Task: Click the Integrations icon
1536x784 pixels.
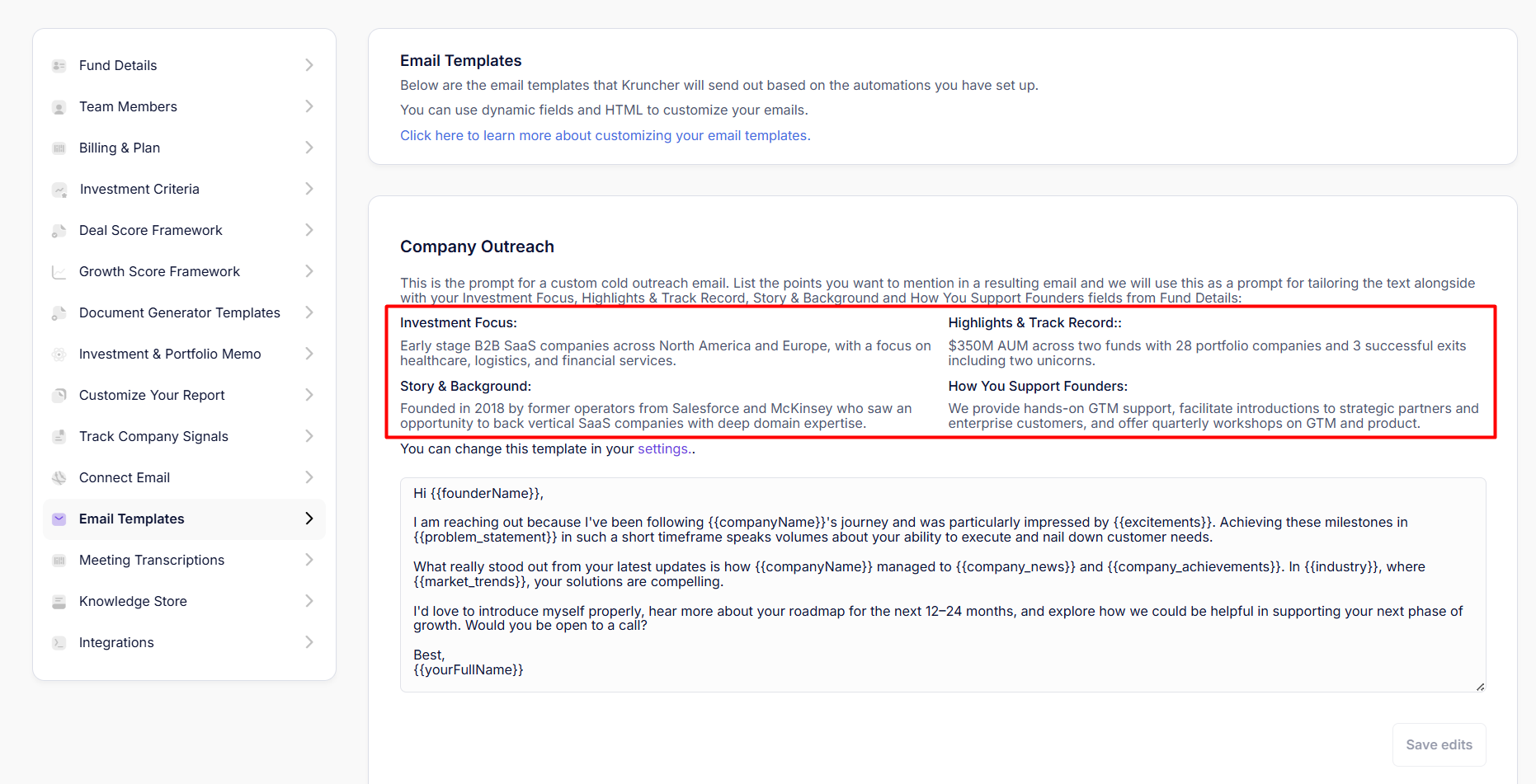Action: [59, 643]
